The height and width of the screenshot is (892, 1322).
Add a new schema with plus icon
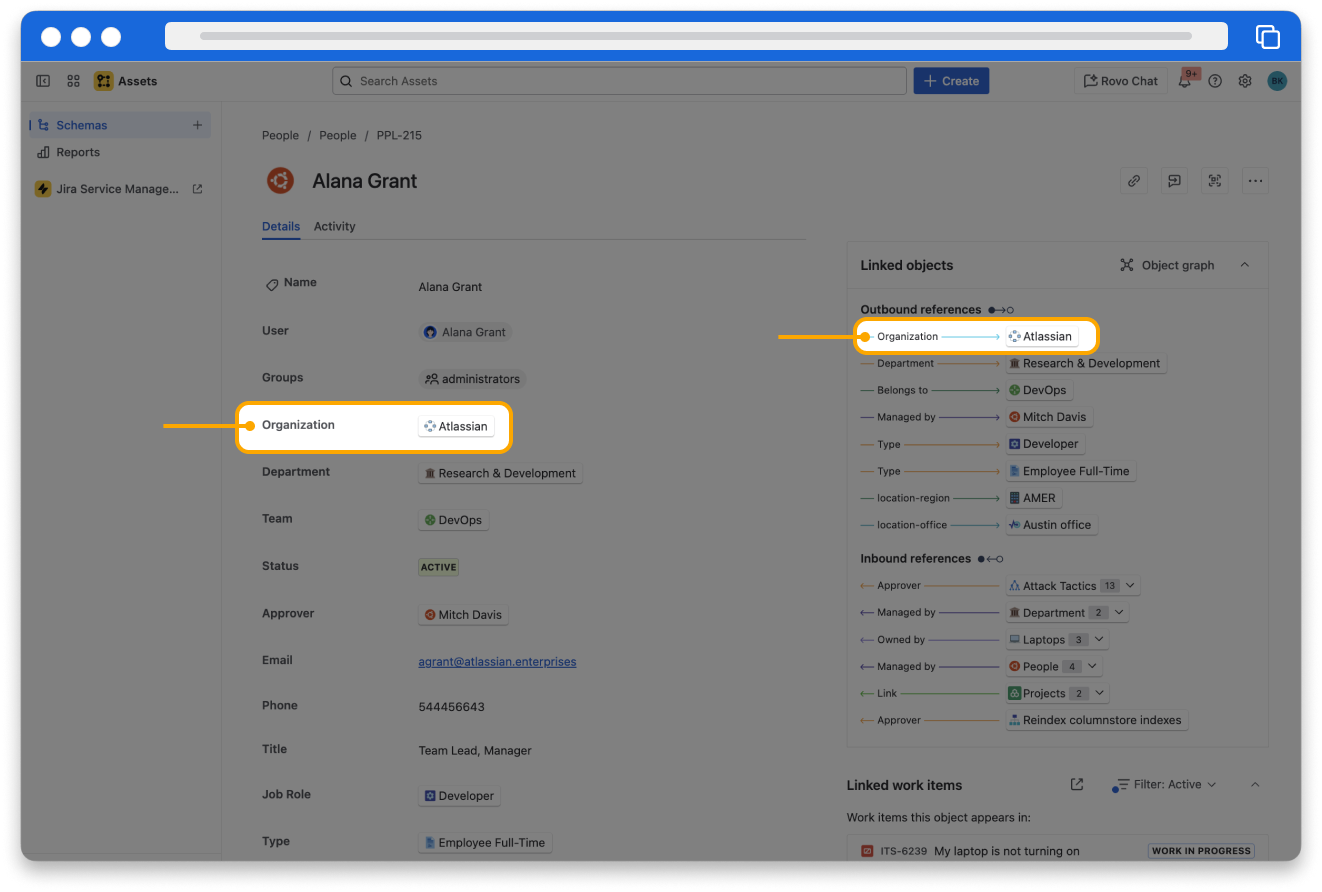click(x=197, y=125)
